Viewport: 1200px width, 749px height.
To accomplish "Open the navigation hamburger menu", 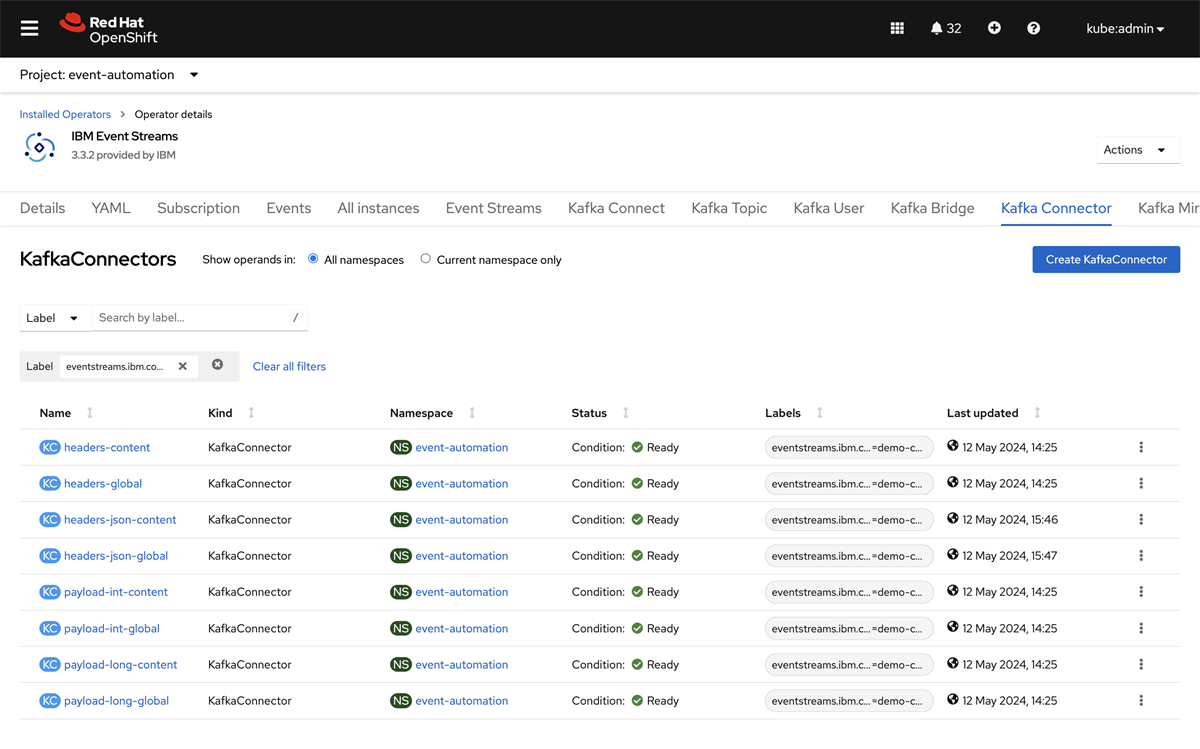I will [x=28, y=27].
